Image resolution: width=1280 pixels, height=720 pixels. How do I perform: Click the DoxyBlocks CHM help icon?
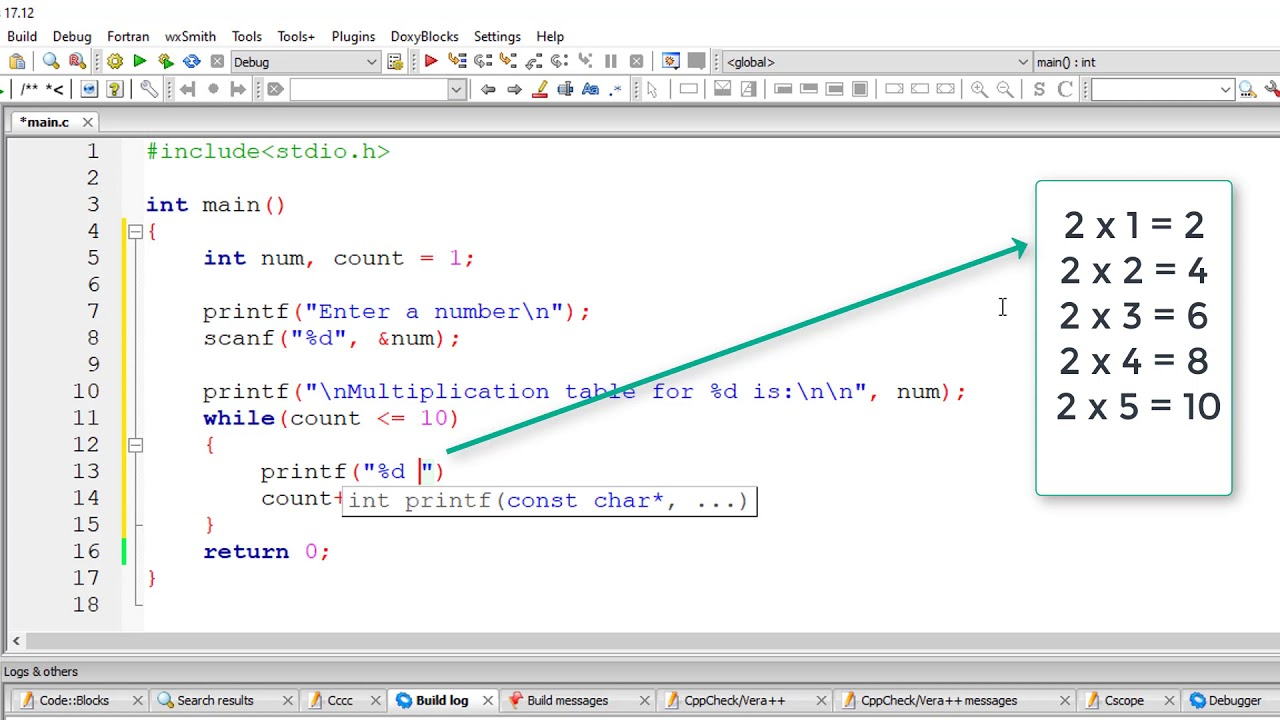(x=114, y=89)
